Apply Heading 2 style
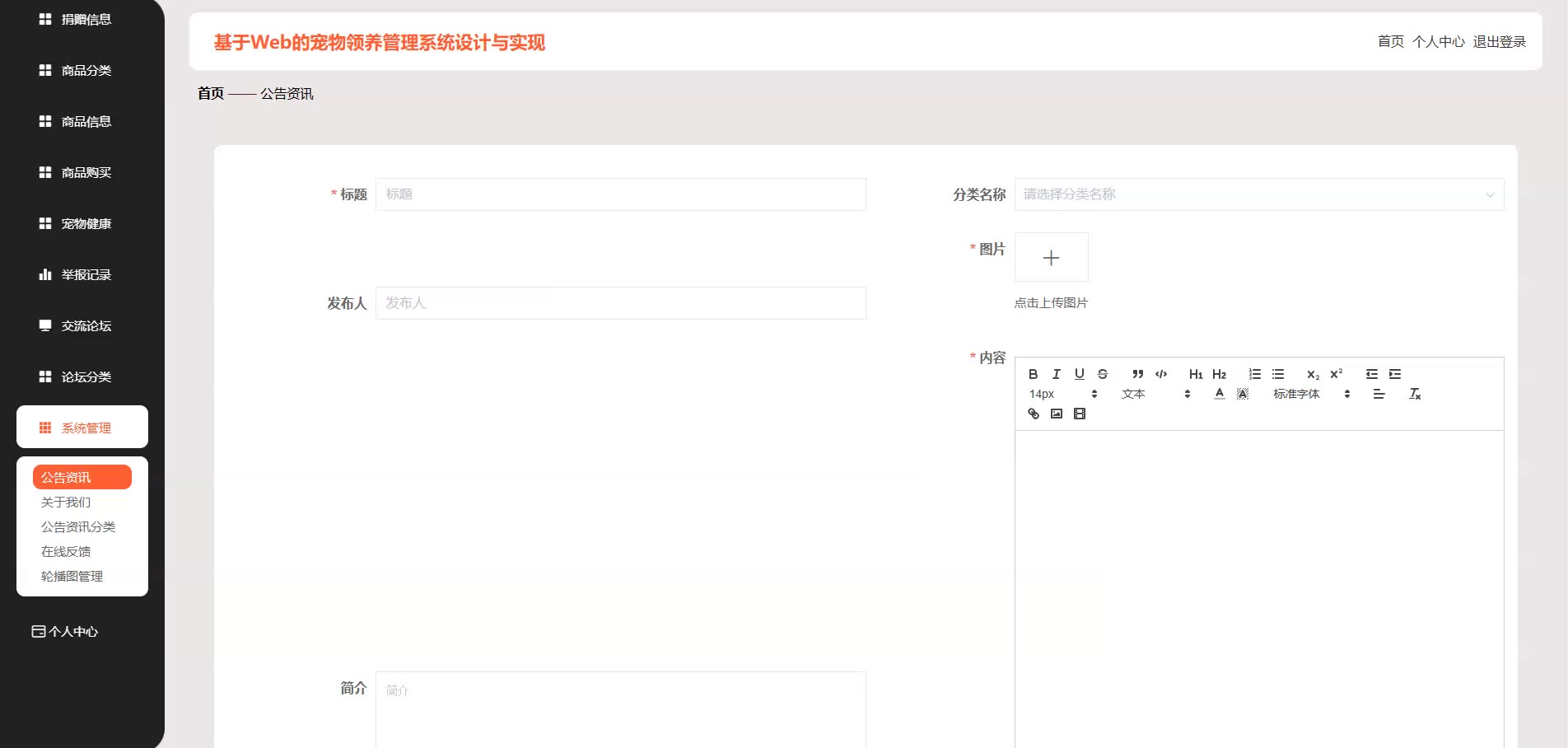 [1219, 374]
